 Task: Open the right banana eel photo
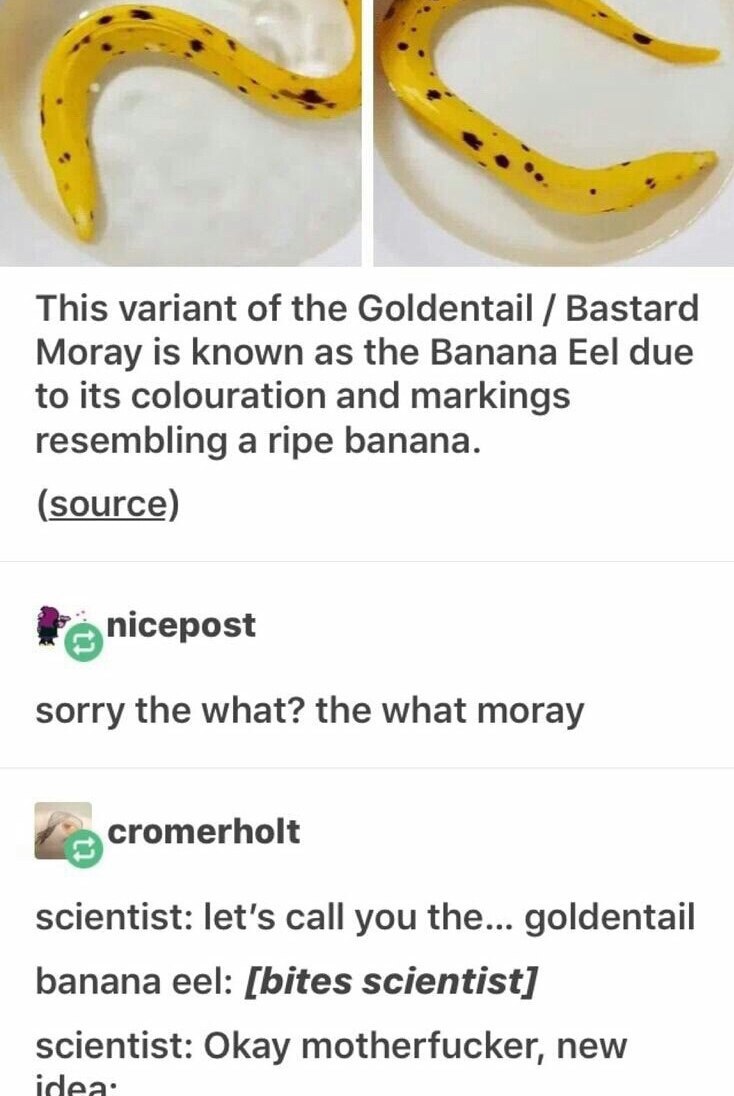pos(554,133)
